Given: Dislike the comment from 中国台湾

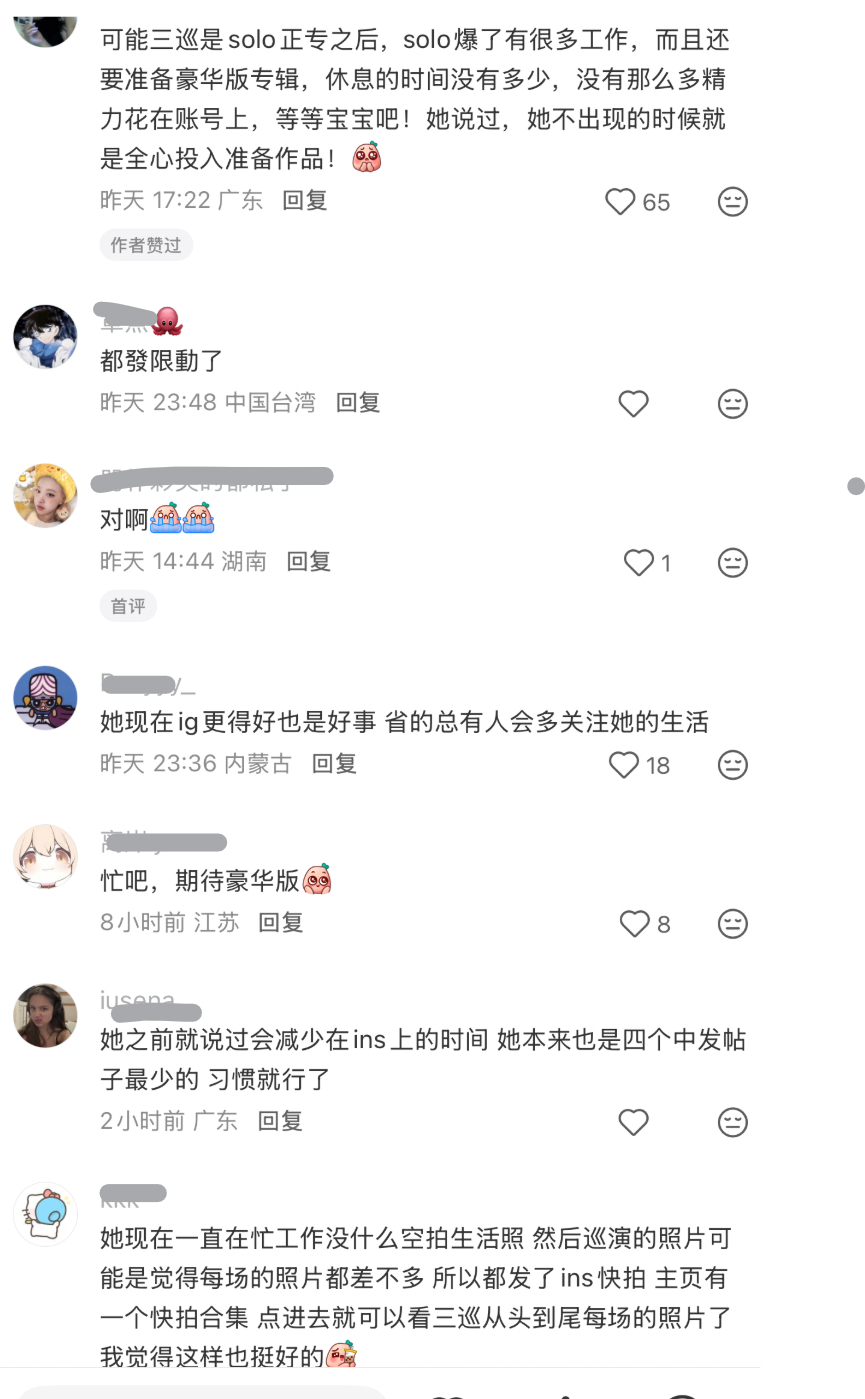Looking at the screenshot, I should click(x=733, y=404).
